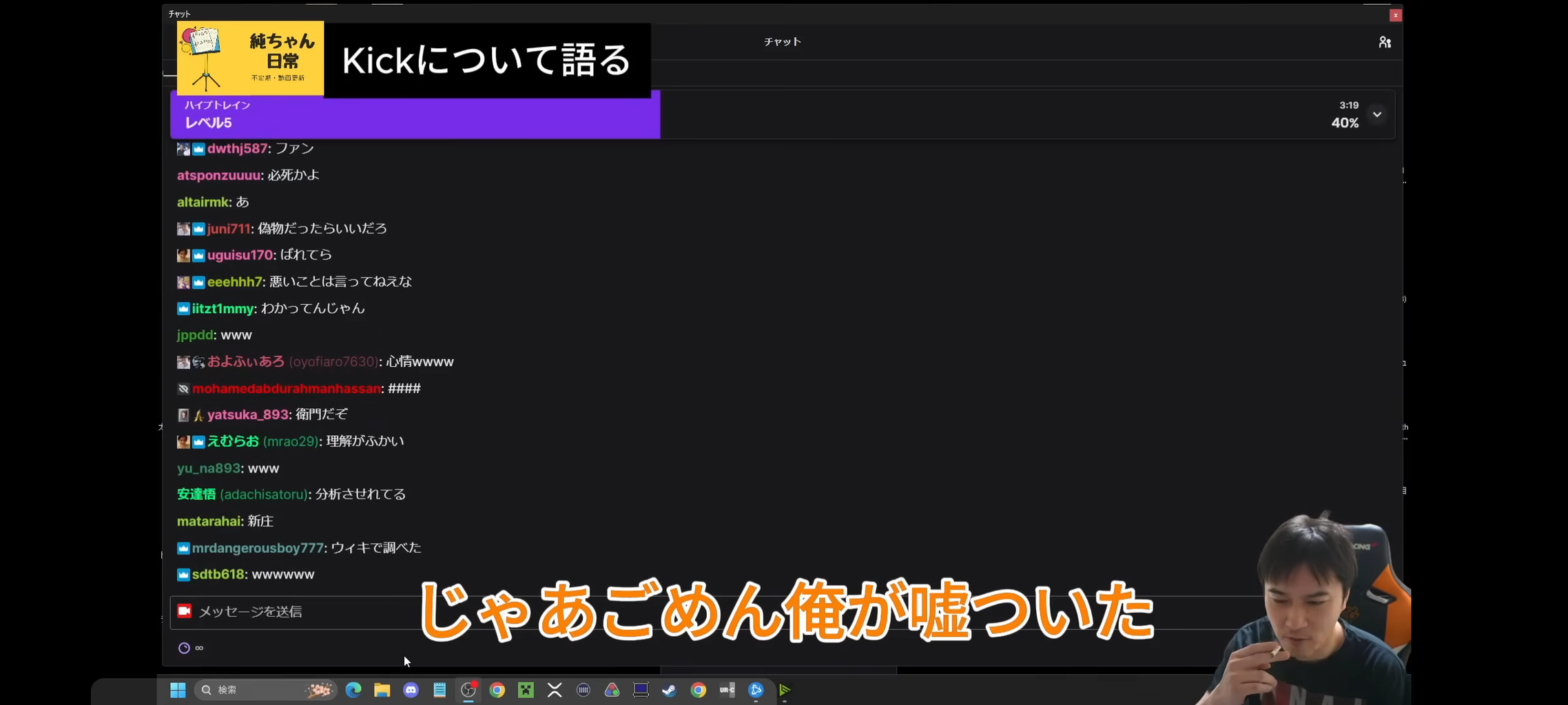Click username 安達悟 (adachisatoru)
This screenshot has height=705, width=1568.
click(242, 495)
